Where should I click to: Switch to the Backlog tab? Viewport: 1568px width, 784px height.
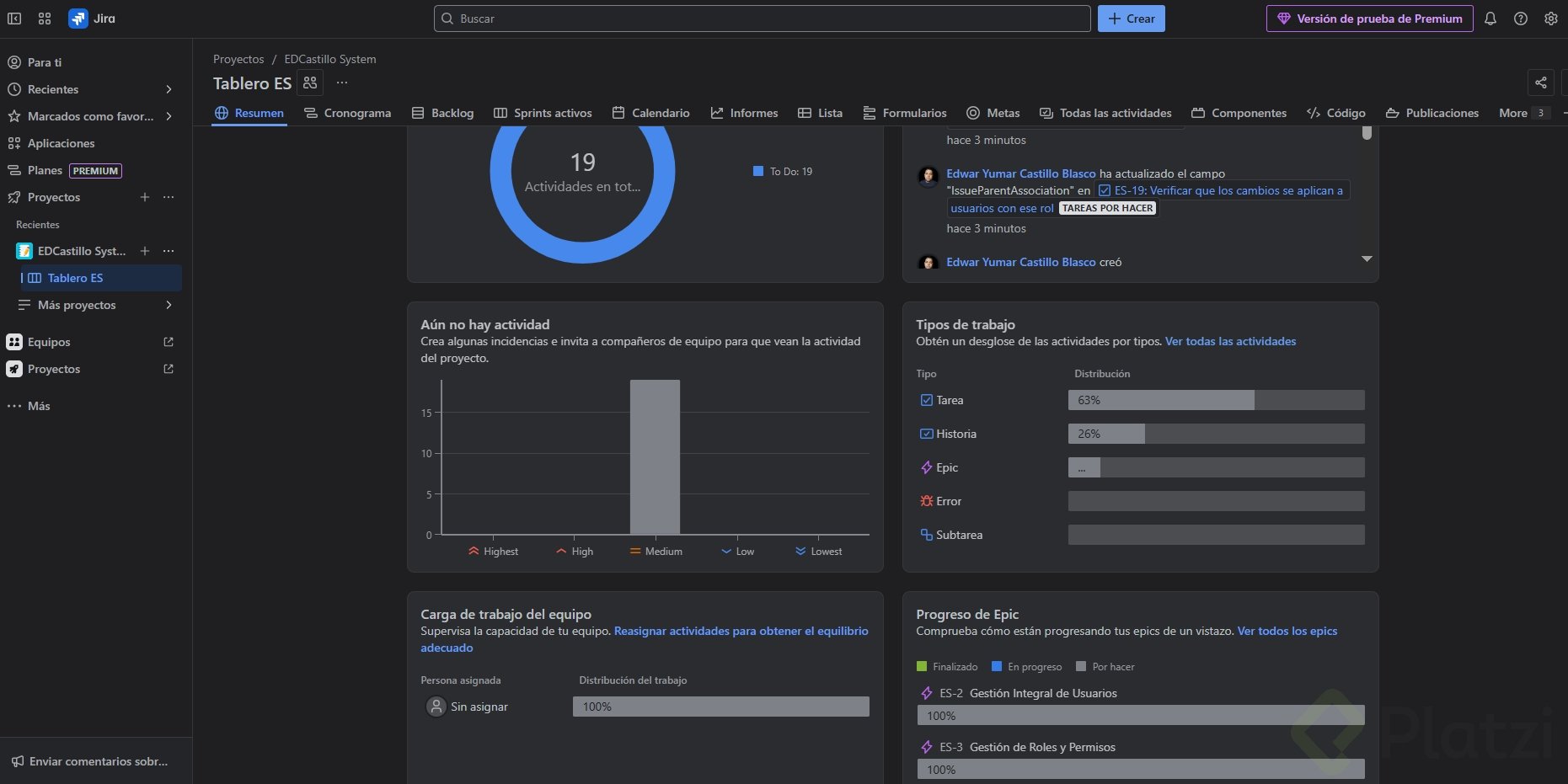pos(442,113)
